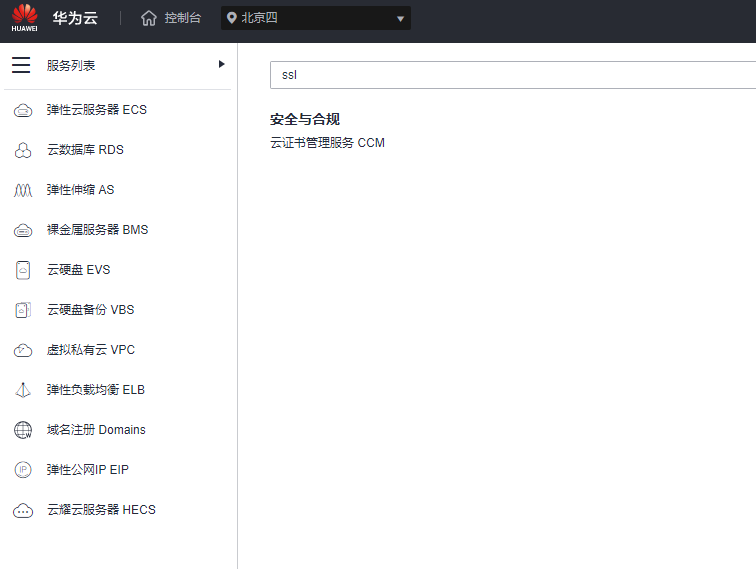Image resolution: width=756 pixels, height=569 pixels.
Task: Open the console home icon
Action: click(x=148, y=18)
